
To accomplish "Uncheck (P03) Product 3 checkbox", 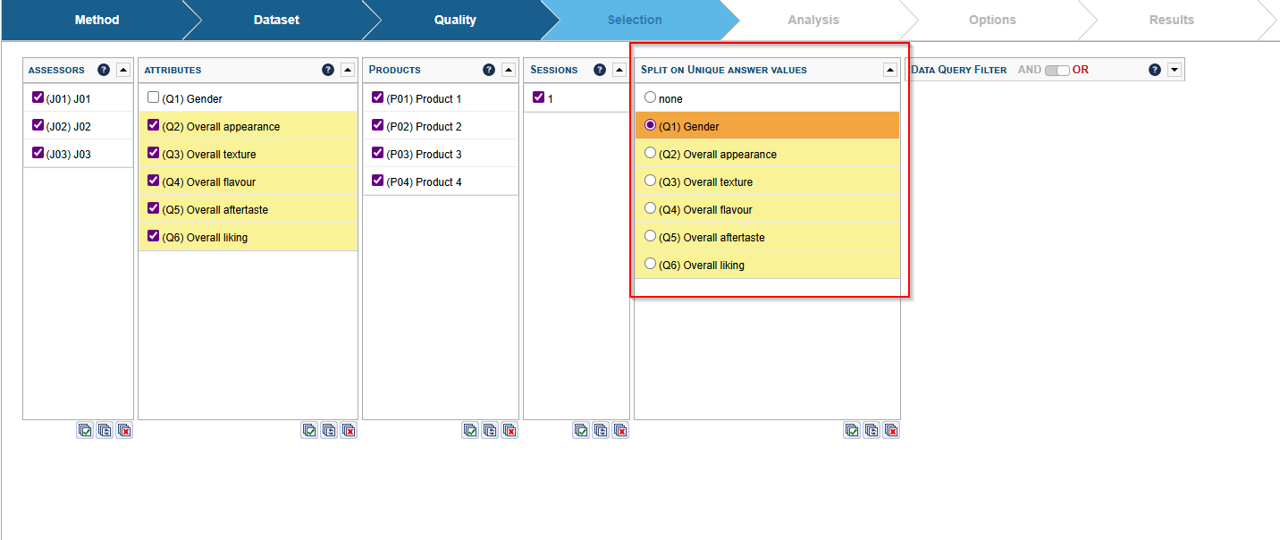I will (x=378, y=154).
